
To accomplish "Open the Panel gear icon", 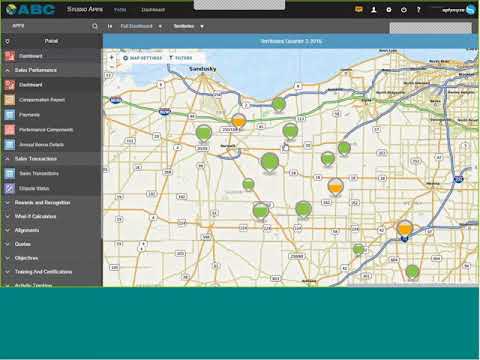I will tap(7, 41).
